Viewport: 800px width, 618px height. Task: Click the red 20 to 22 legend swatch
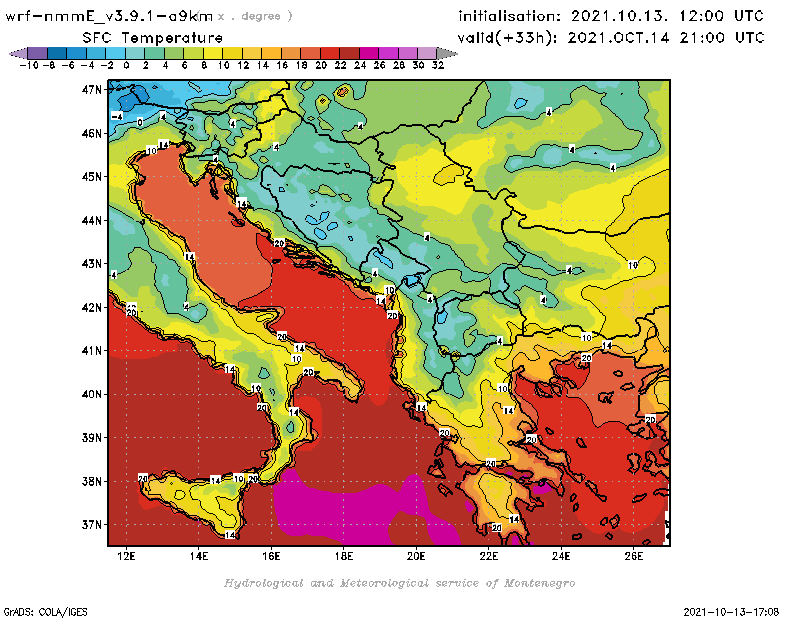point(330,53)
